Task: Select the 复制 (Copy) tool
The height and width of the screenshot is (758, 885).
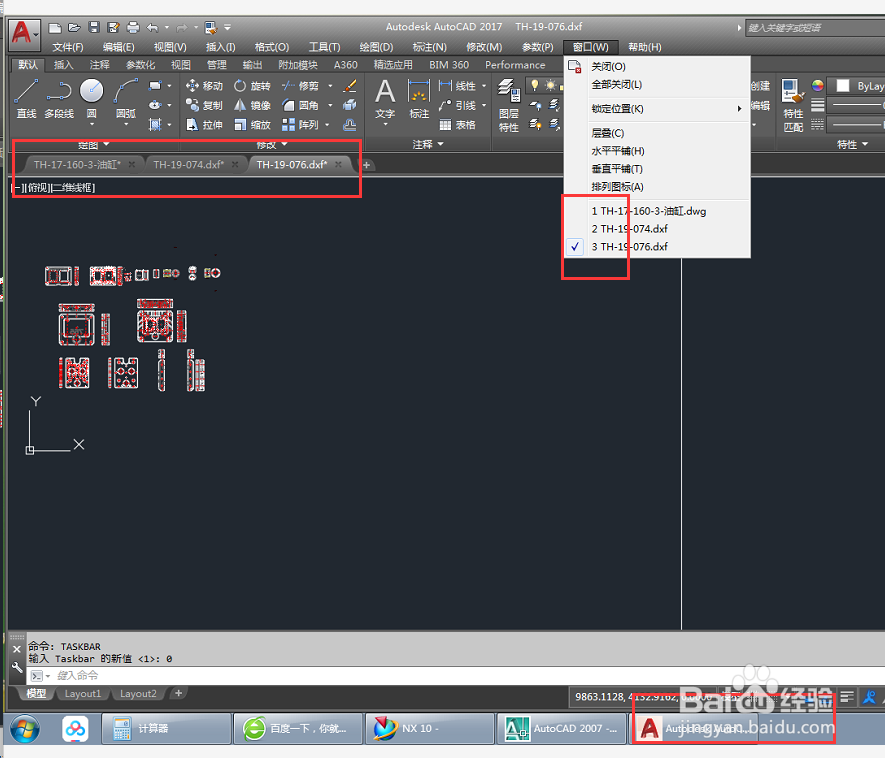Action: 204,106
